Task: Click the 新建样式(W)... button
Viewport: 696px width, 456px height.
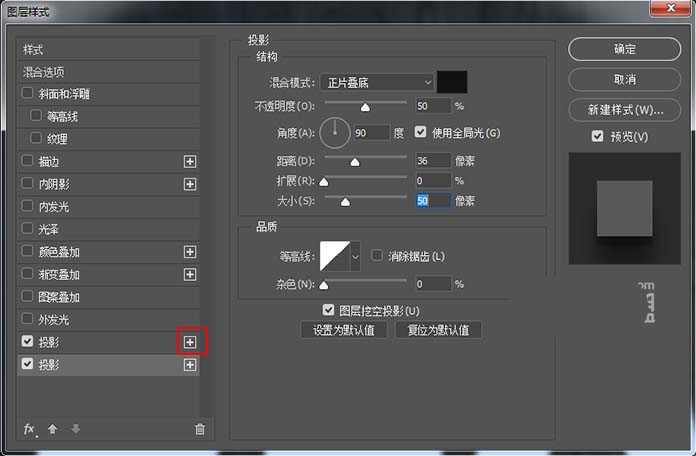Action: (x=625, y=110)
